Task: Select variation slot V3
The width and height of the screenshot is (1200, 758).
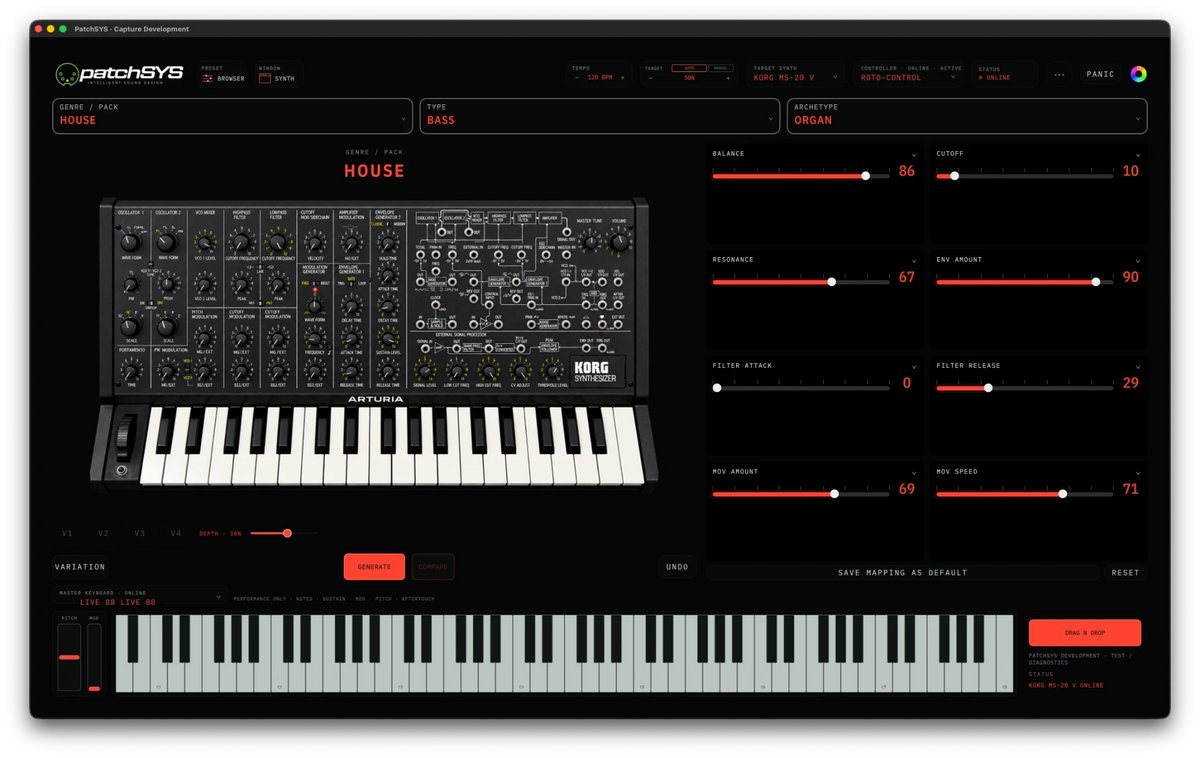Action: click(x=139, y=533)
